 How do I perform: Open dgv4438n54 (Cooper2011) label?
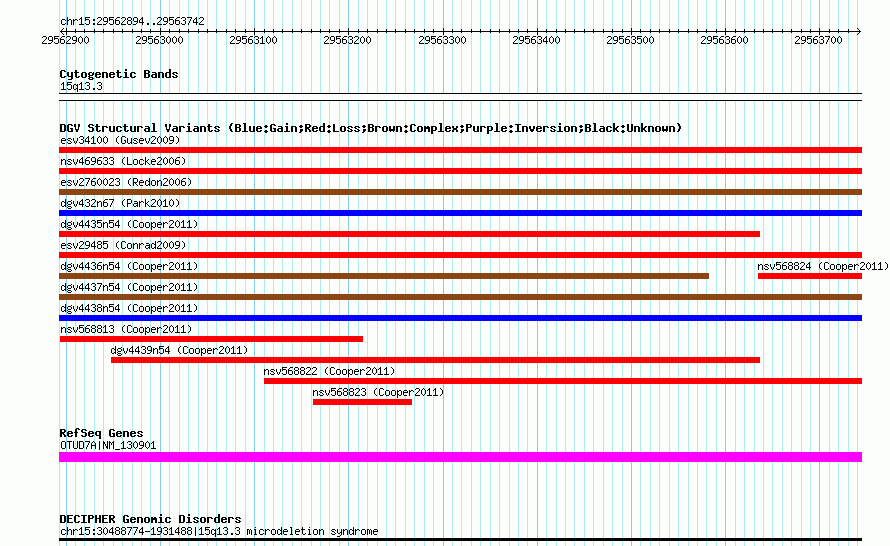tap(129, 308)
